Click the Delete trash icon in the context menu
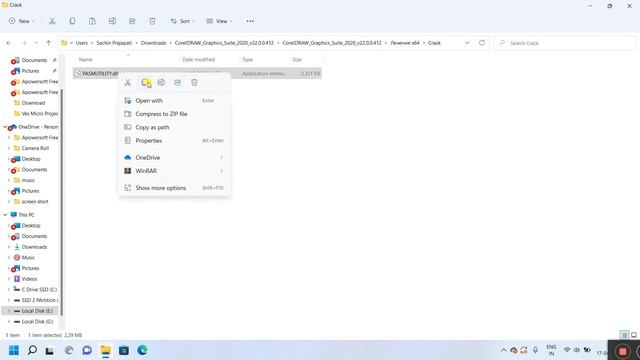The width and height of the screenshot is (640, 360). pos(194,83)
